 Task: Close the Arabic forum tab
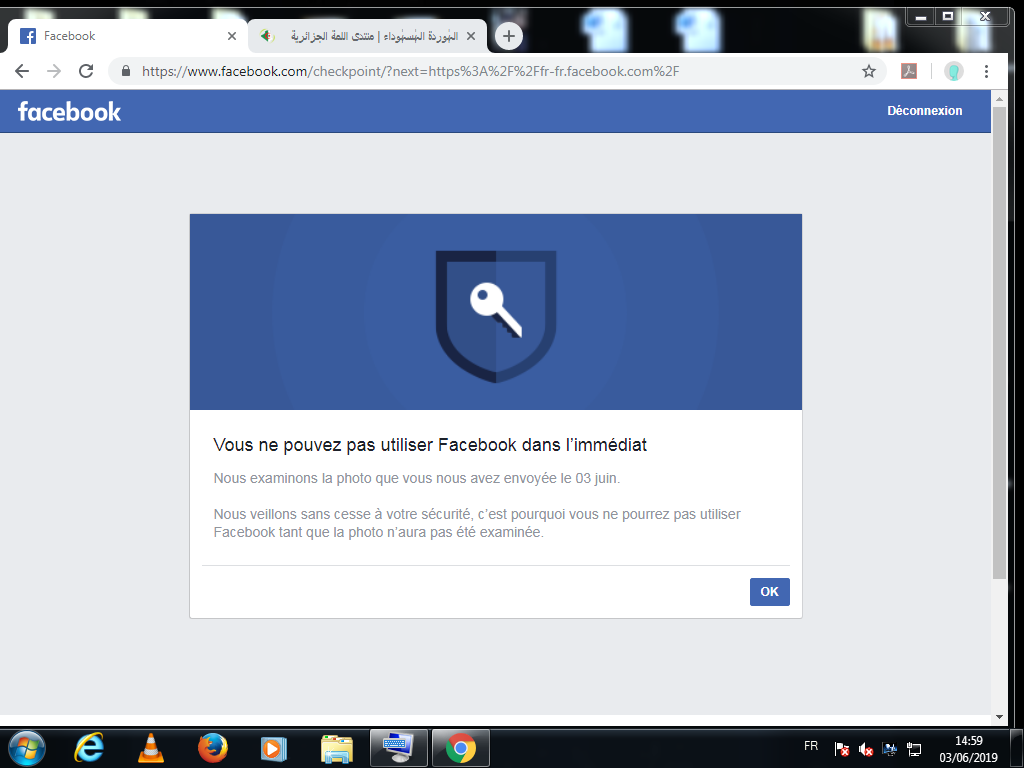click(x=471, y=36)
